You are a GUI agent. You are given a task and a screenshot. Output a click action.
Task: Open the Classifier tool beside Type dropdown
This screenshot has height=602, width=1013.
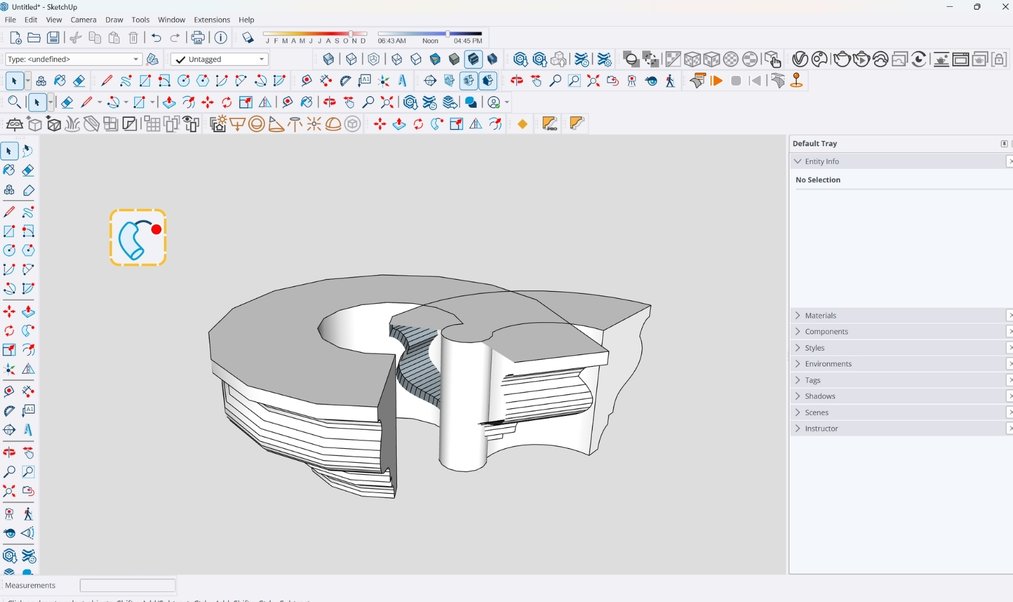pyautogui.click(x=152, y=59)
